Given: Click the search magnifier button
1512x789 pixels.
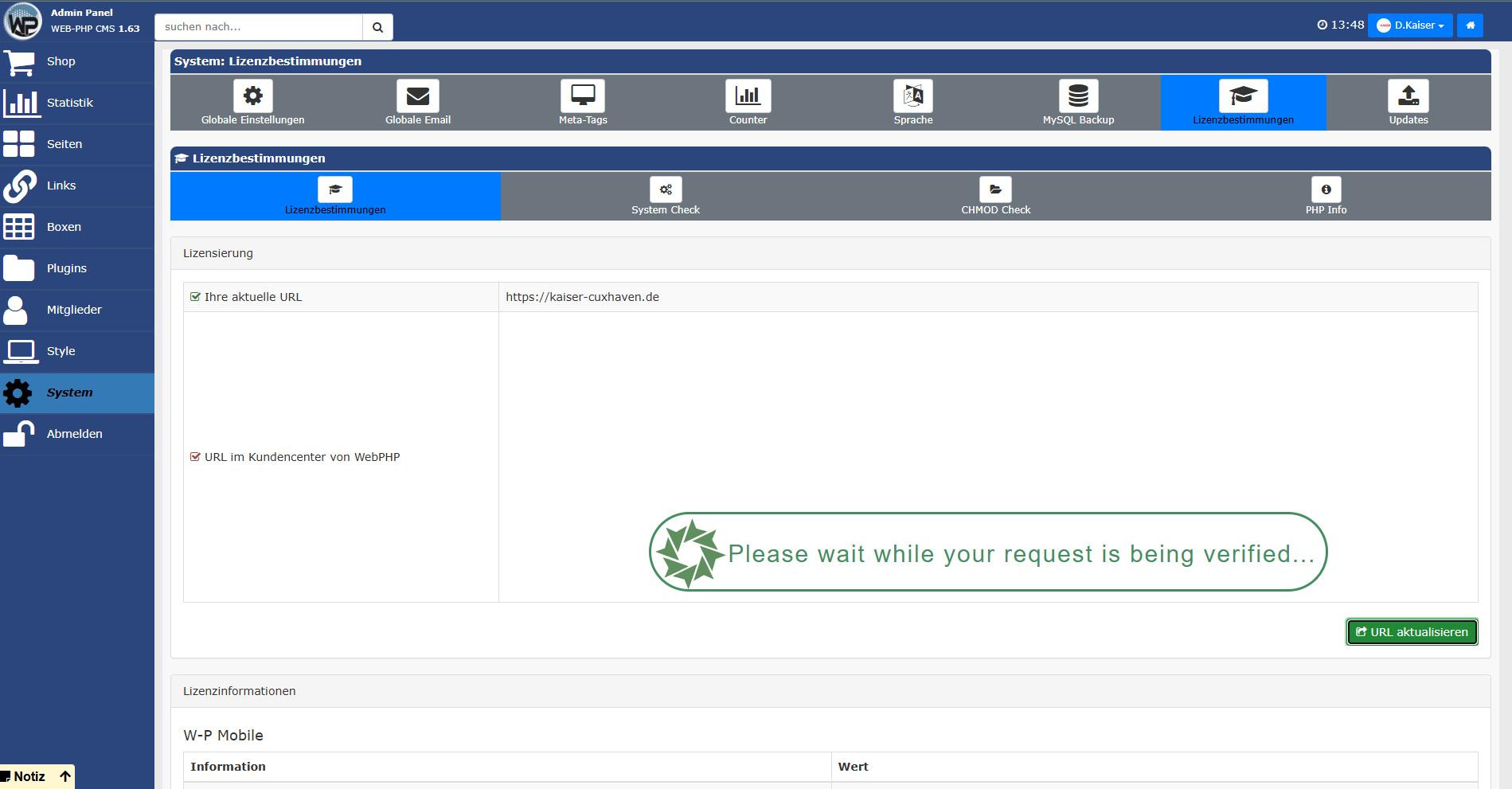Looking at the screenshot, I should [x=377, y=27].
